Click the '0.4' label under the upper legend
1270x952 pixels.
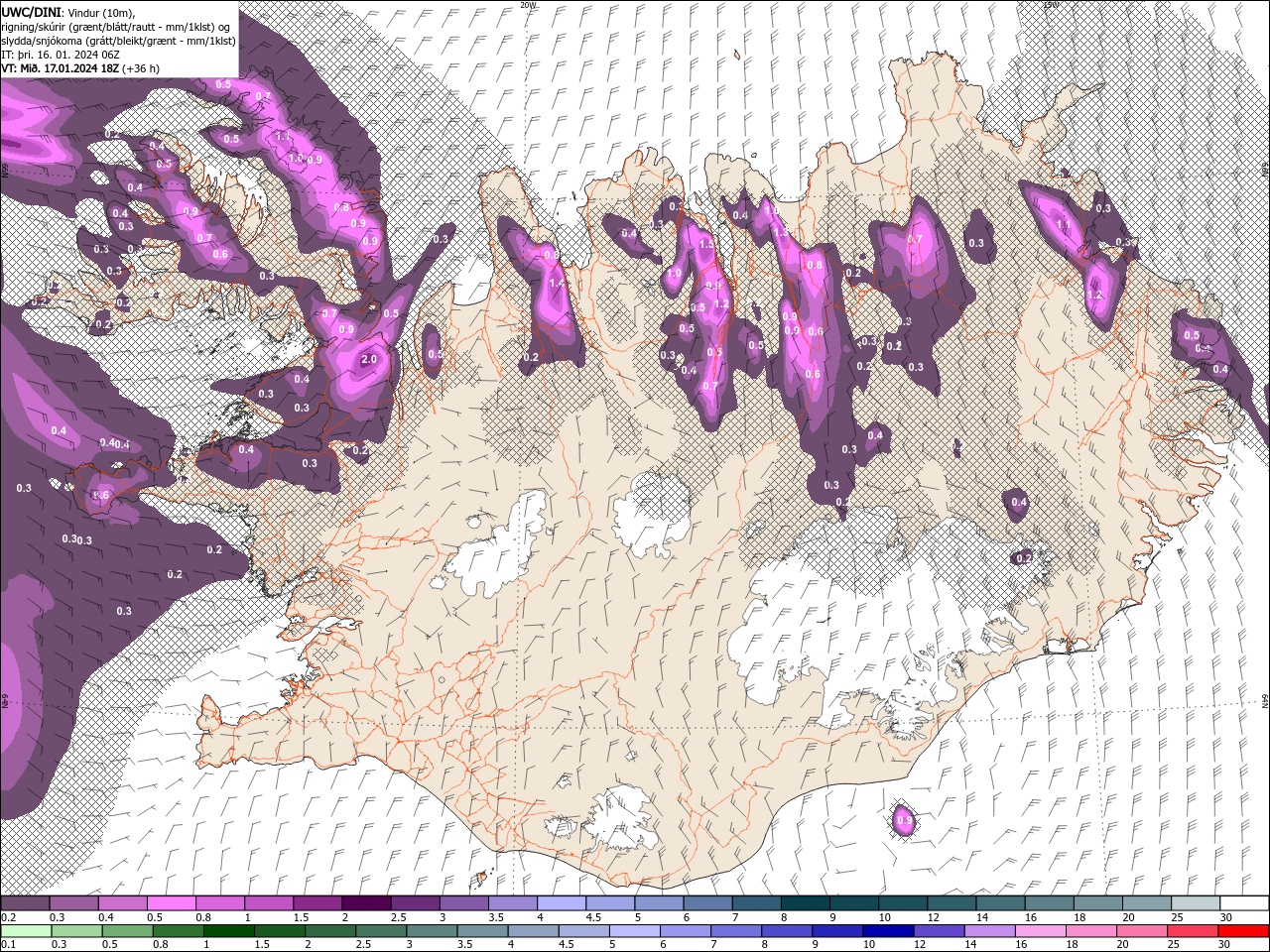pos(106,917)
